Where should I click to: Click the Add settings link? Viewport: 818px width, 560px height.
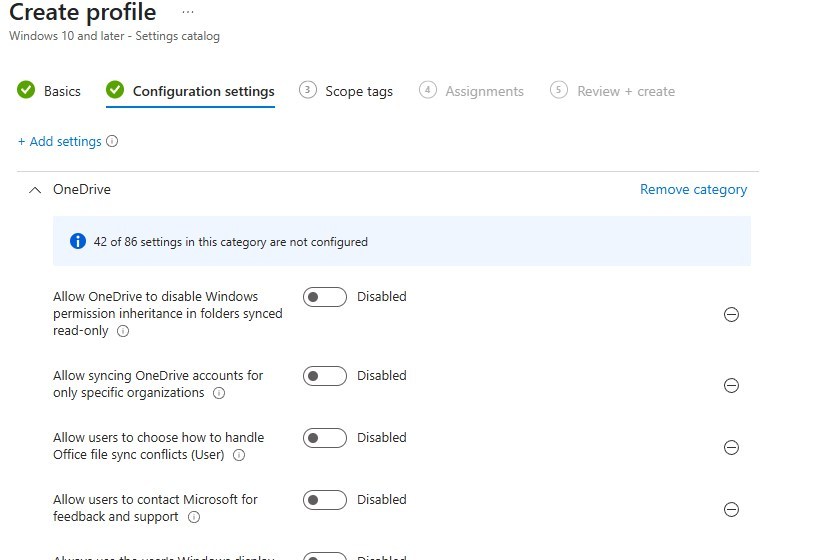59,141
